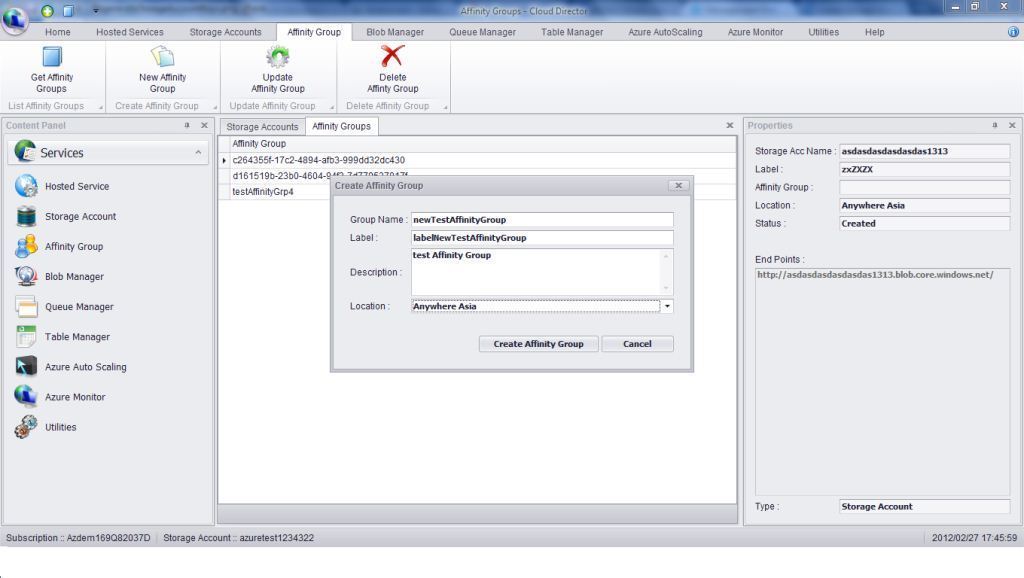Switch to the Queue Manager ribbon tab

coord(483,32)
